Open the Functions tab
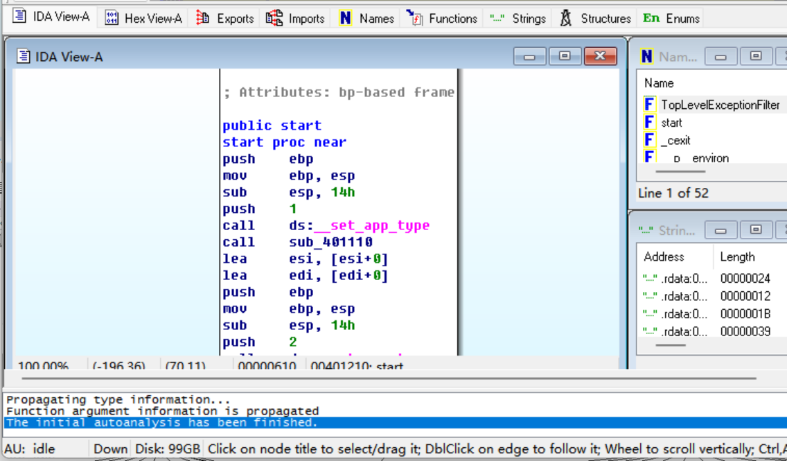Viewport: 788px width, 461px height. click(x=442, y=19)
